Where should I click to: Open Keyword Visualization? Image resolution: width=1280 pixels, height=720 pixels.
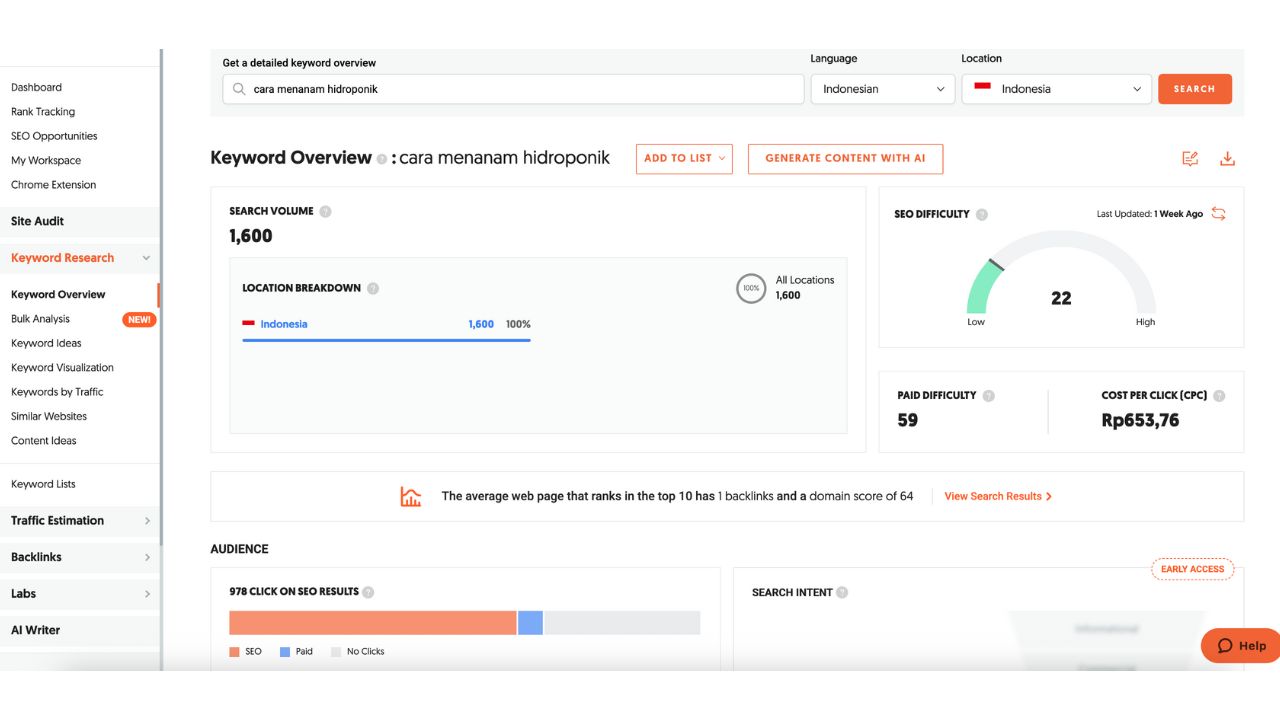point(62,368)
